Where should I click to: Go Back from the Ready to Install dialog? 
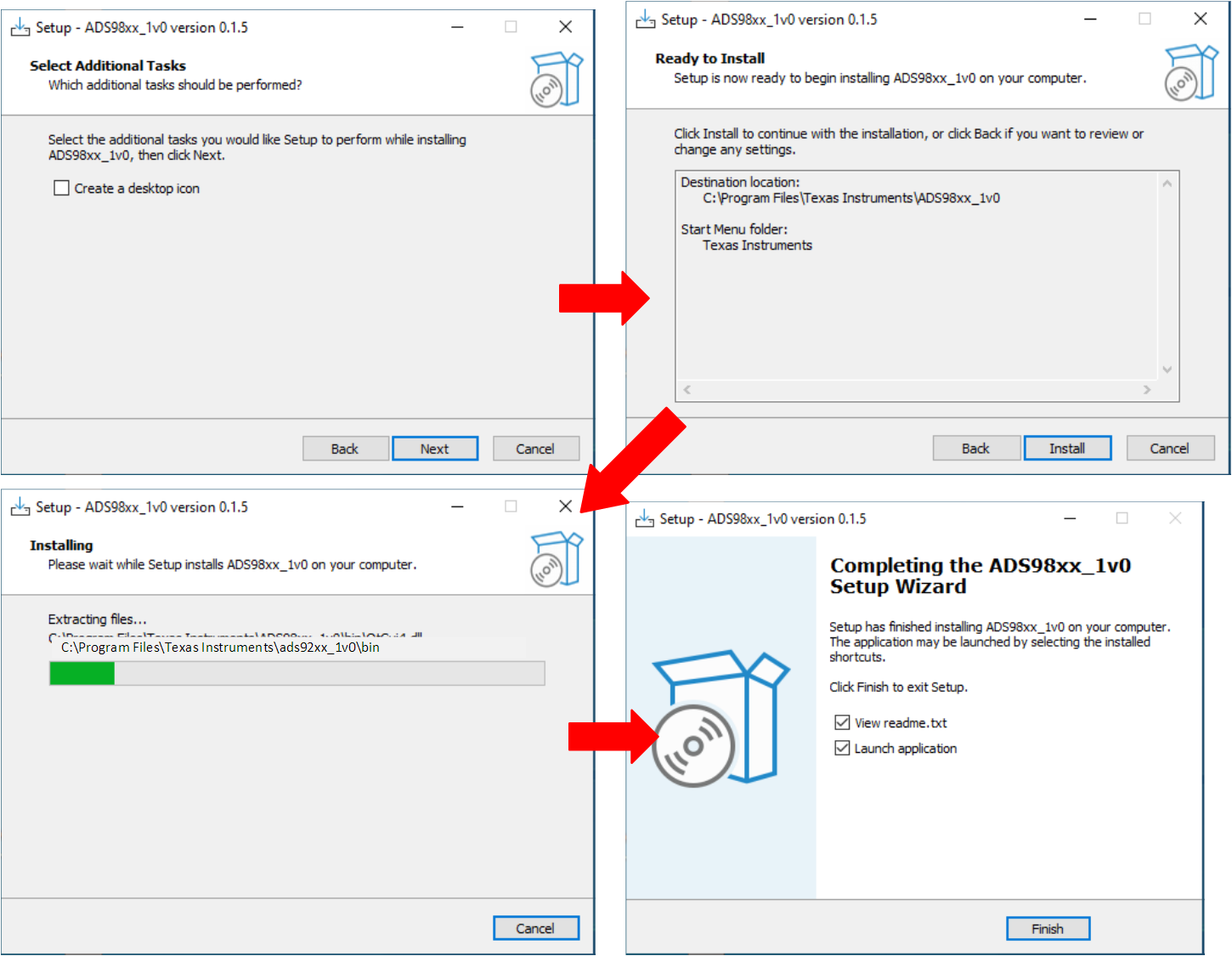click(x=976, y=448)
